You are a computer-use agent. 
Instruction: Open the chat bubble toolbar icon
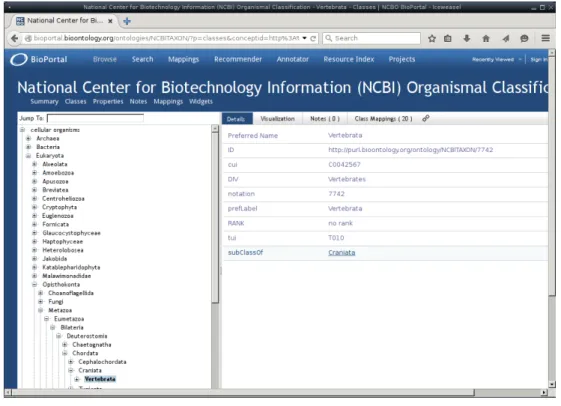[x=524, y=38]
